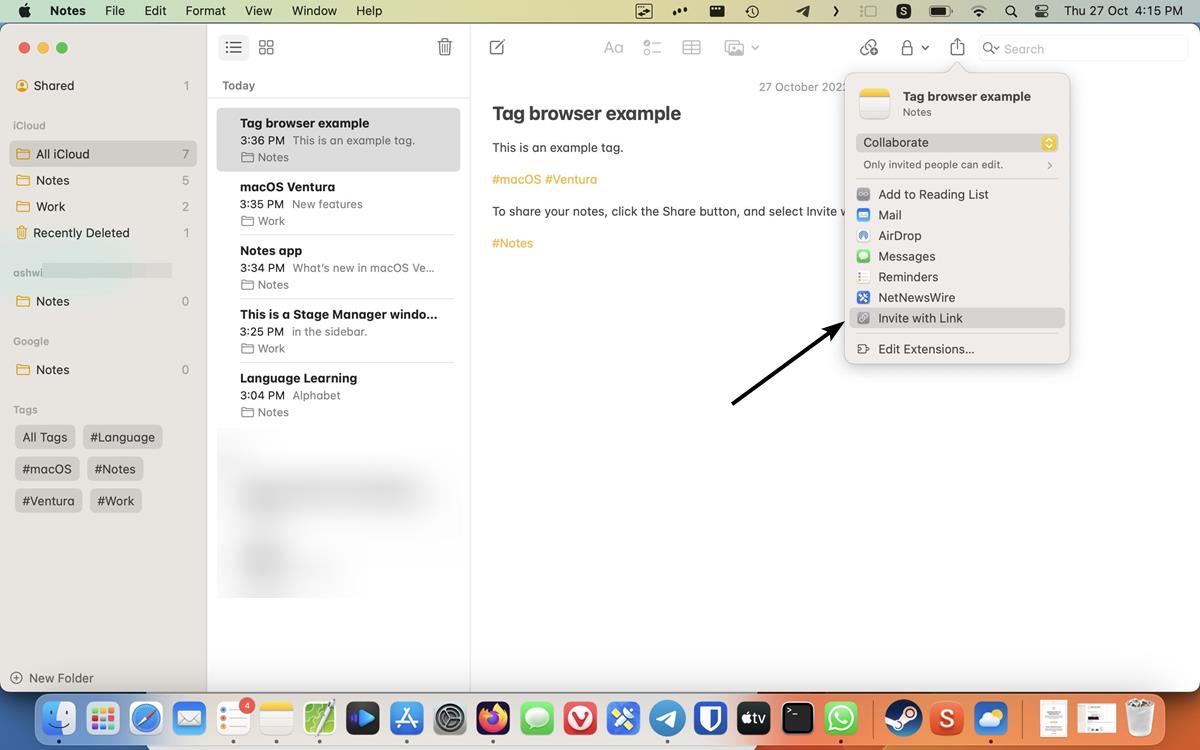Screen dimensions: 1200x750
Task: Add note to Reading List
Action: click(930, 193)
